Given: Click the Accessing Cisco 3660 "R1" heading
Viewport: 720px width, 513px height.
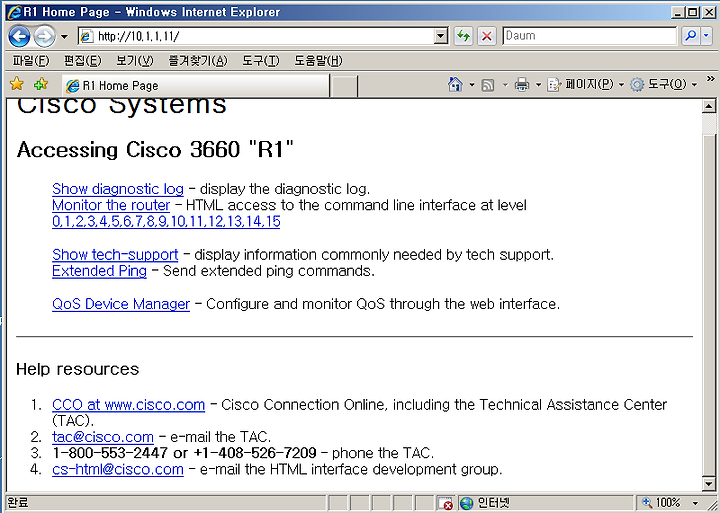Looking at the screenshot, I should point(155,150).
